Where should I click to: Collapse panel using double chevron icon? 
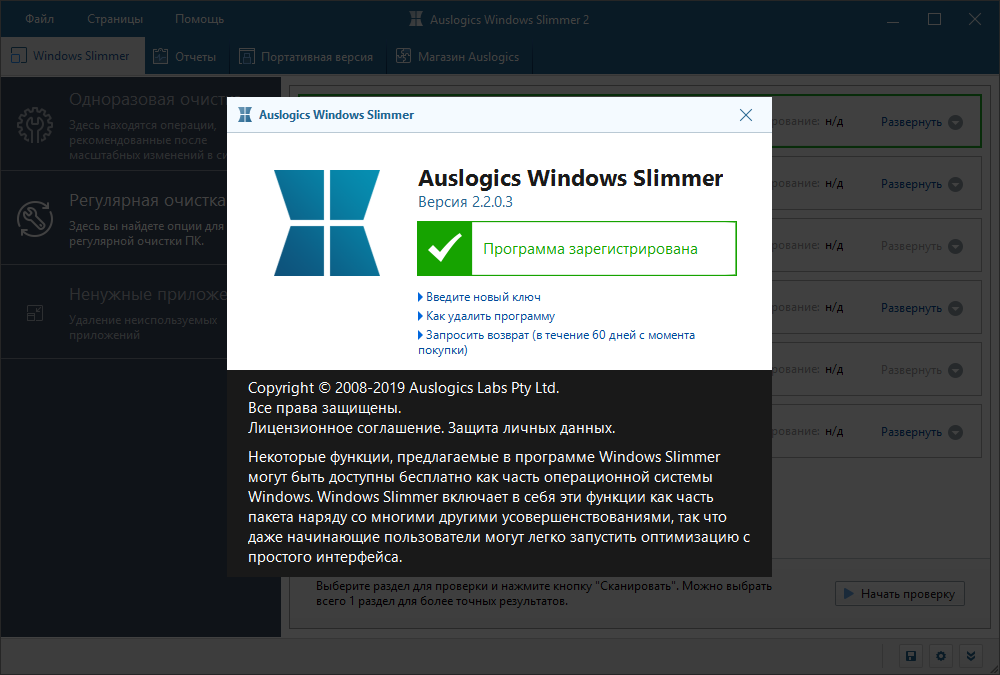tap(970, 656)
